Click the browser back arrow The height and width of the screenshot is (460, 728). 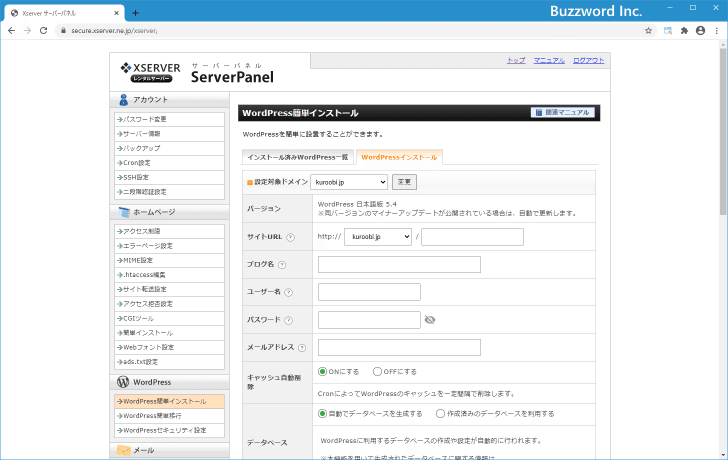pos(12,31)
